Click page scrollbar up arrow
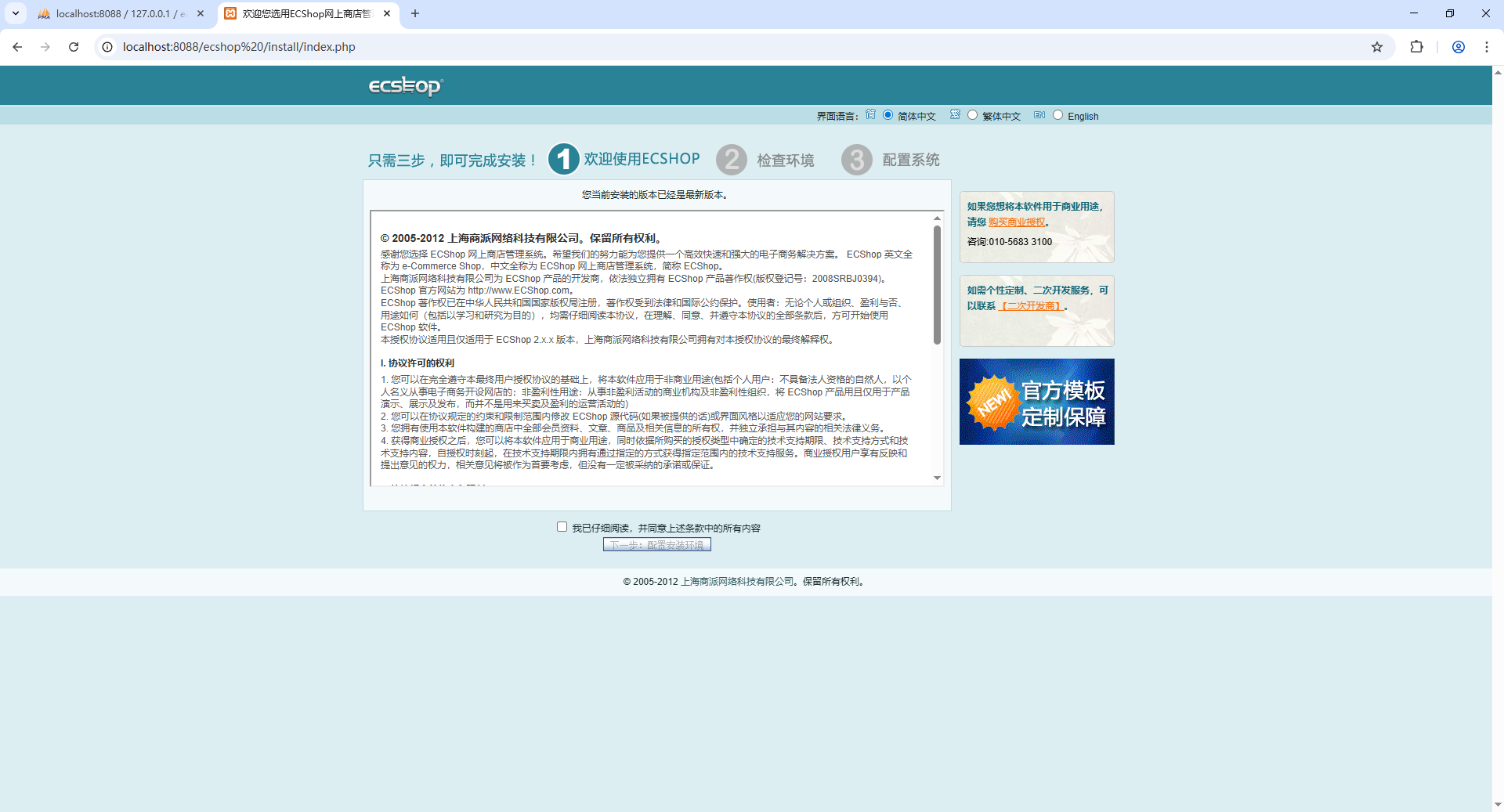 [x=1498, y=72]
